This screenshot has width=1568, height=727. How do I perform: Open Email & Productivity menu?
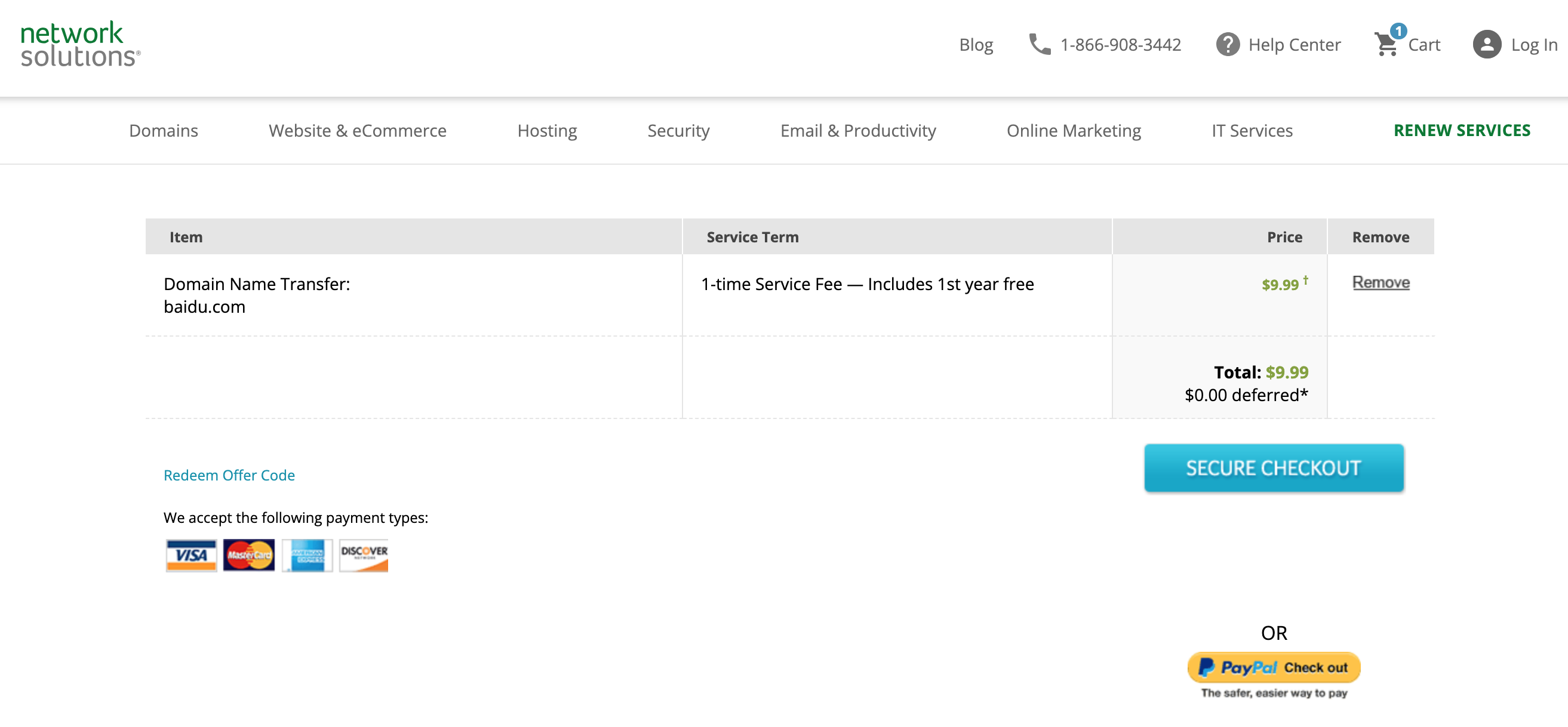pyautogui.click(x=857, y=130)
